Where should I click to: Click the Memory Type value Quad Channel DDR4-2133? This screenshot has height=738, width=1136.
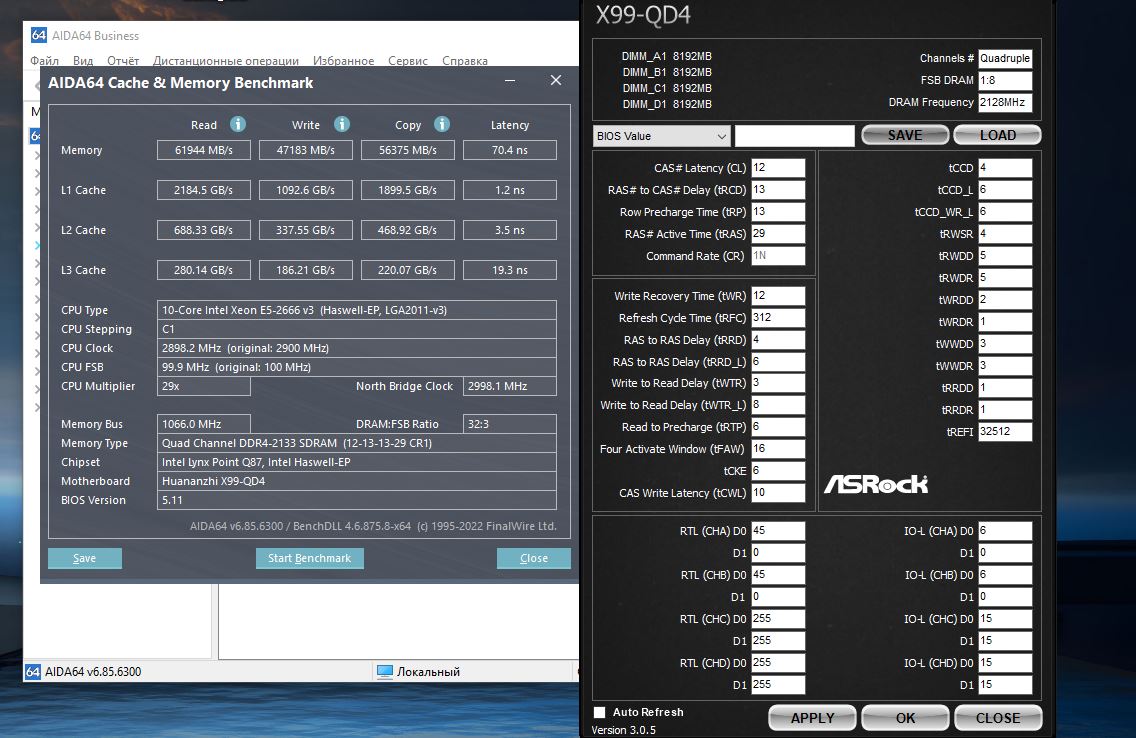[x=356, y=443]
